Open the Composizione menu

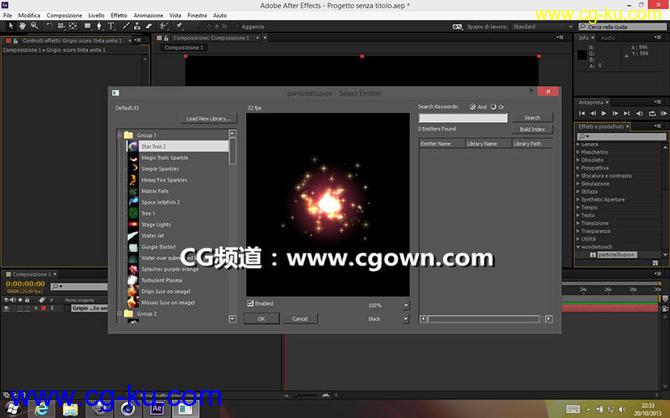coord(64,15)
